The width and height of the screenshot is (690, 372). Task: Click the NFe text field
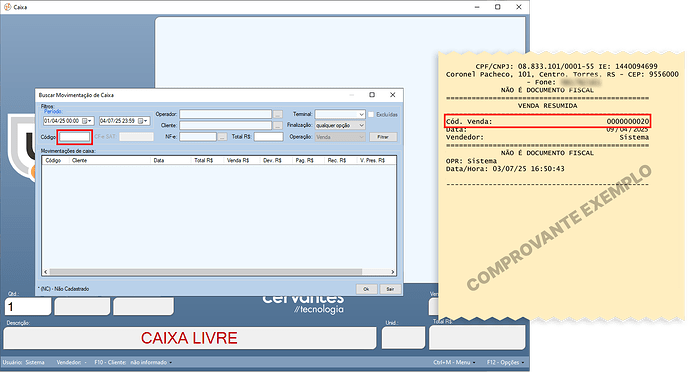pos(198,137)
